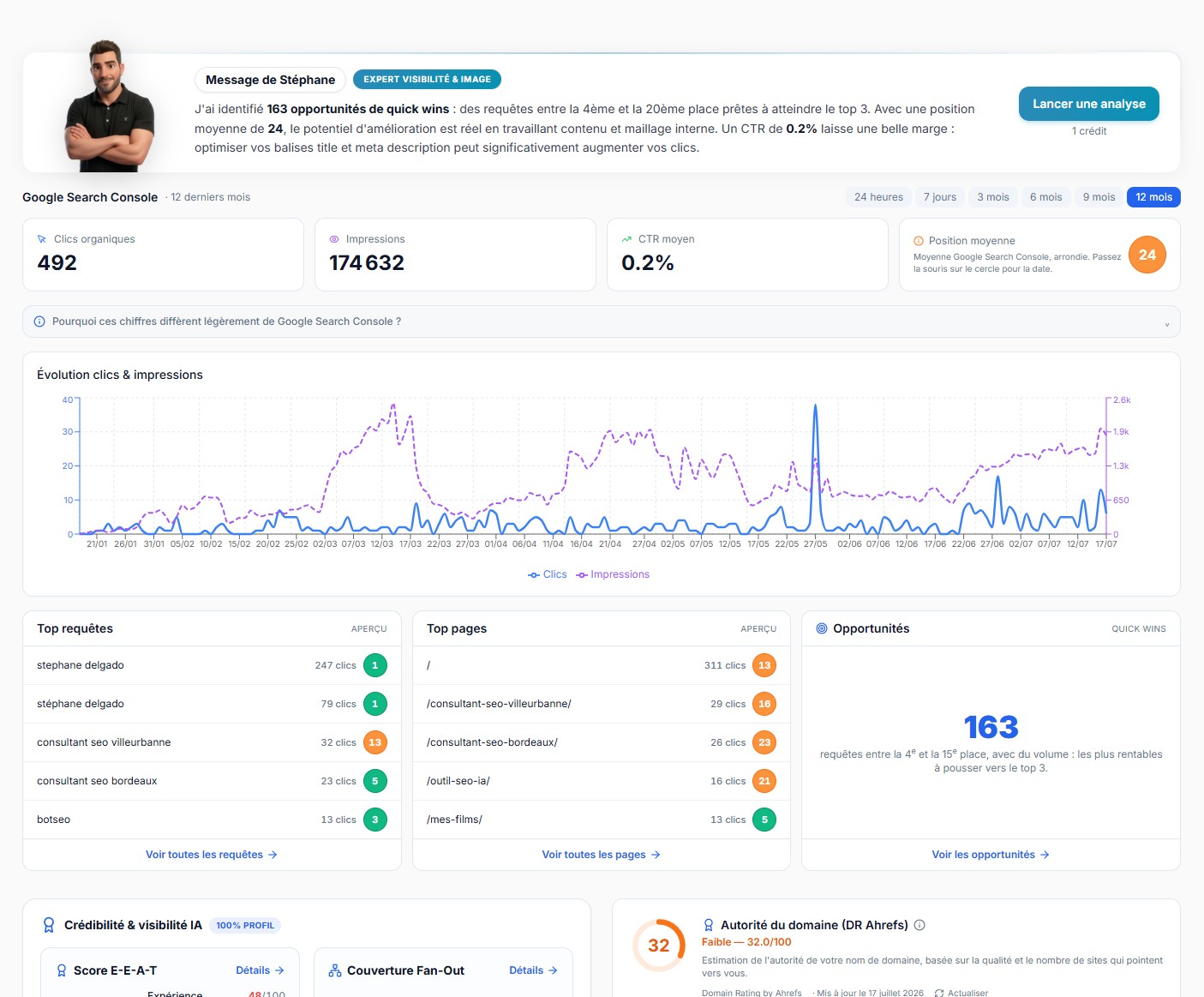
Task: Click the 'stephane delgado' query row
Action: click(x=212, y=665)
